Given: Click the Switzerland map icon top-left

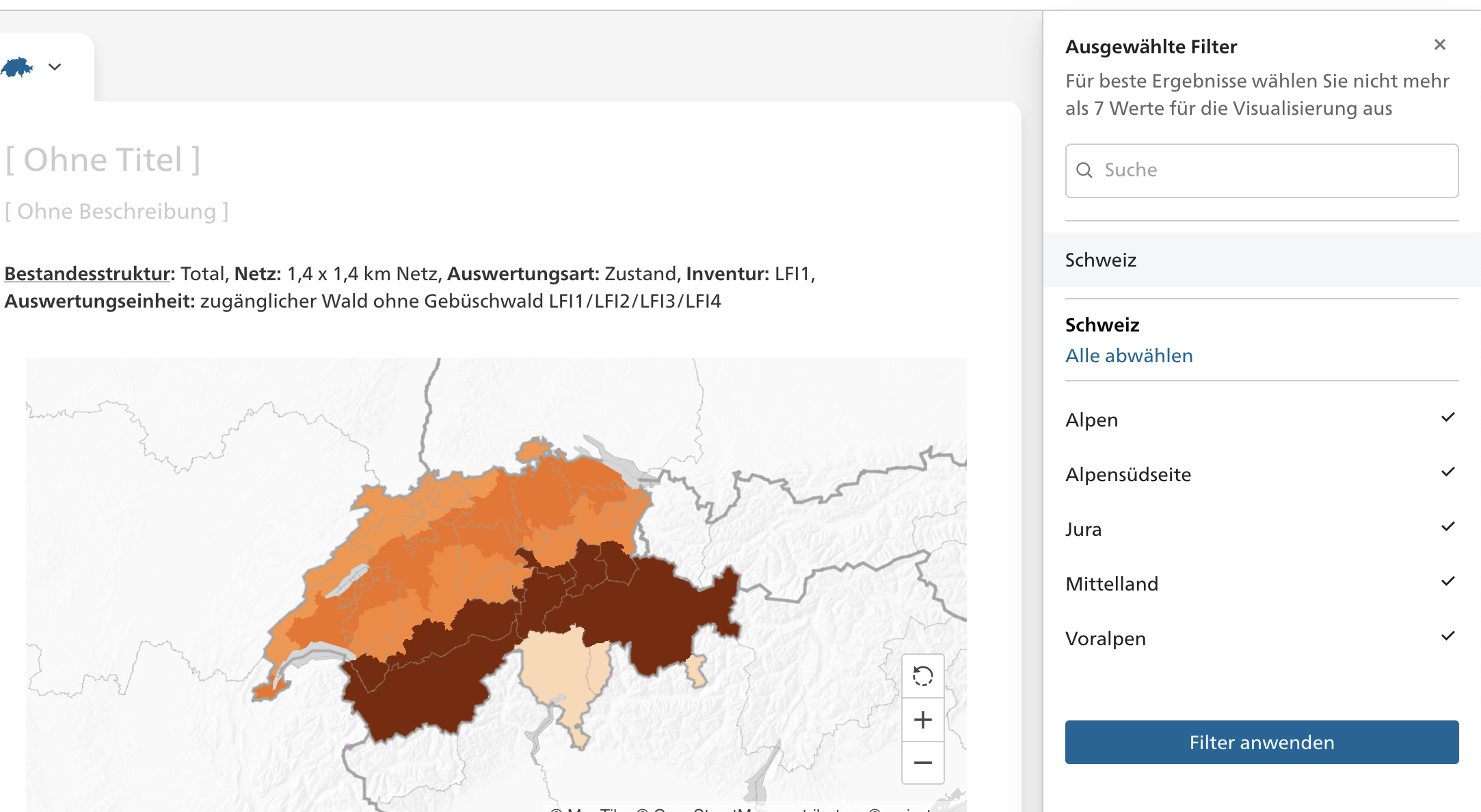Looking at the screenshot, I should click(18, 66).
